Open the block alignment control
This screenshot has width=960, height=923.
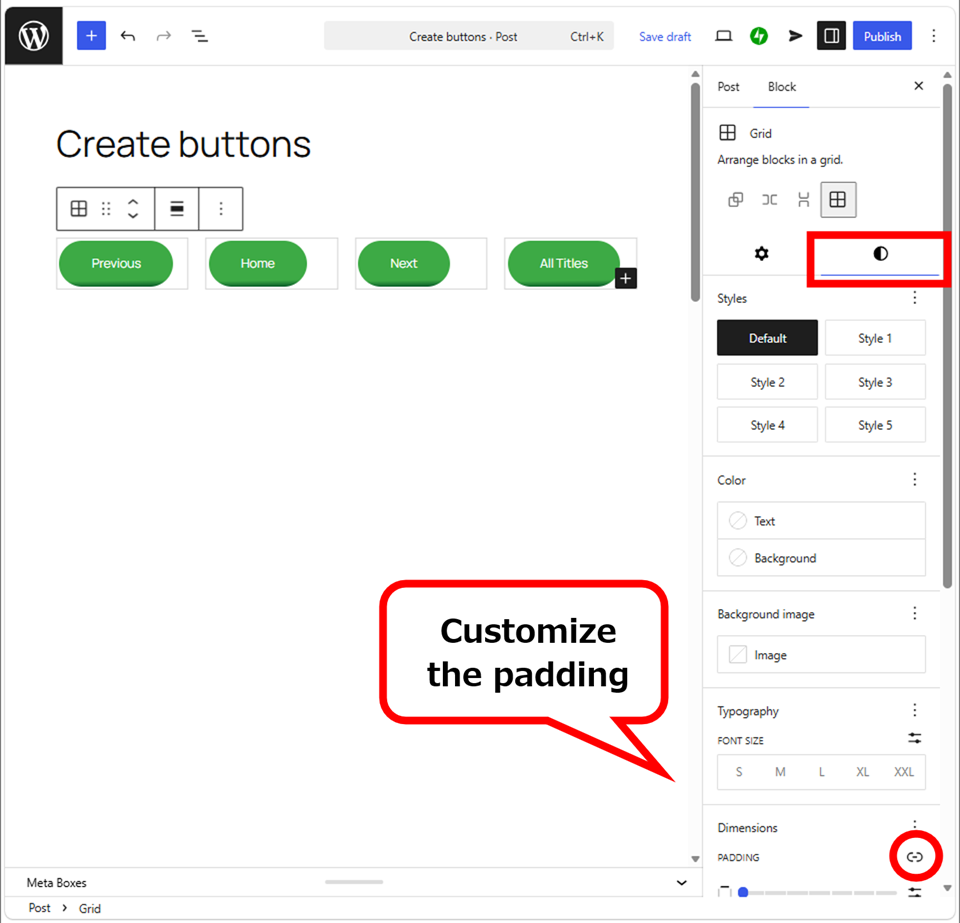coord(177,209)
